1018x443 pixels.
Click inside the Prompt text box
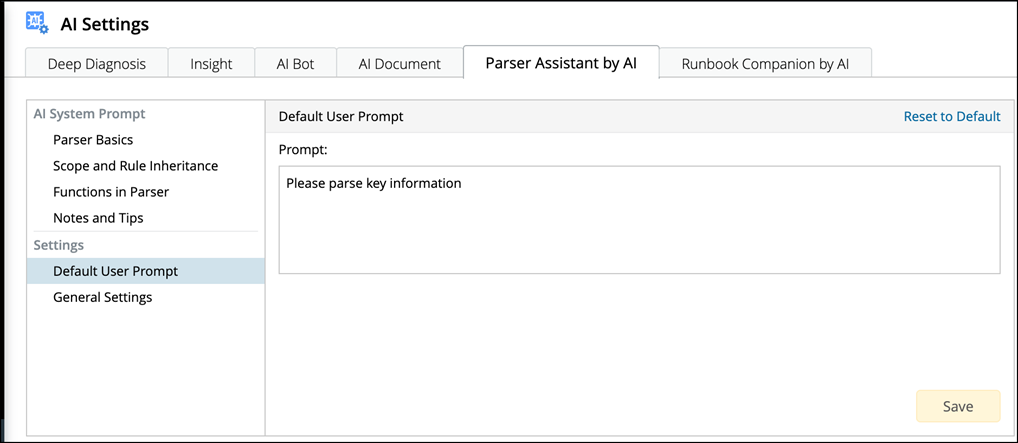click(x=639, y=220)
